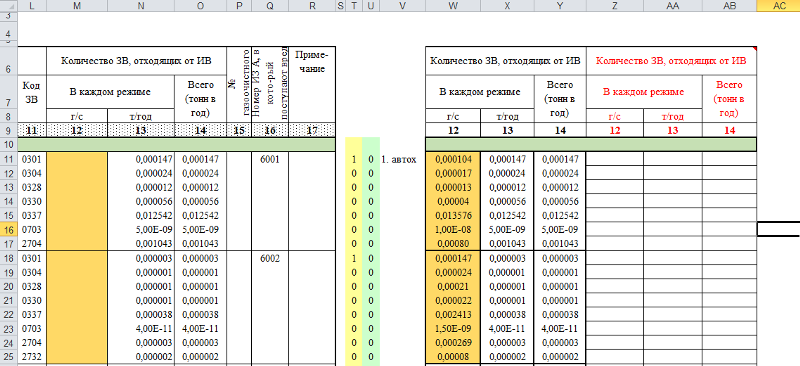Select 5,00E-09 in column X
The width and height of the screenshot is (800, 366).
click(507, 229)
